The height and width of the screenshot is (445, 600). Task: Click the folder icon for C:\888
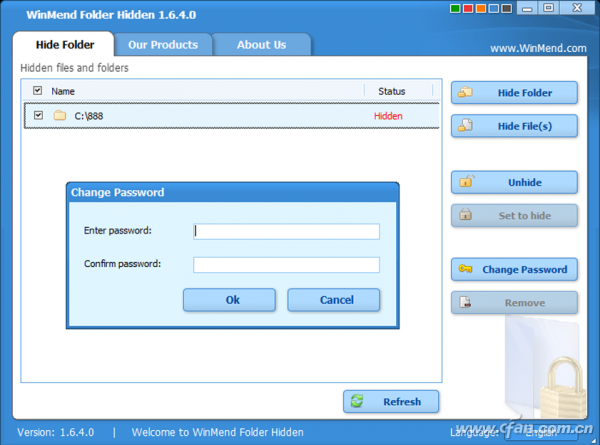click(60, 115)
